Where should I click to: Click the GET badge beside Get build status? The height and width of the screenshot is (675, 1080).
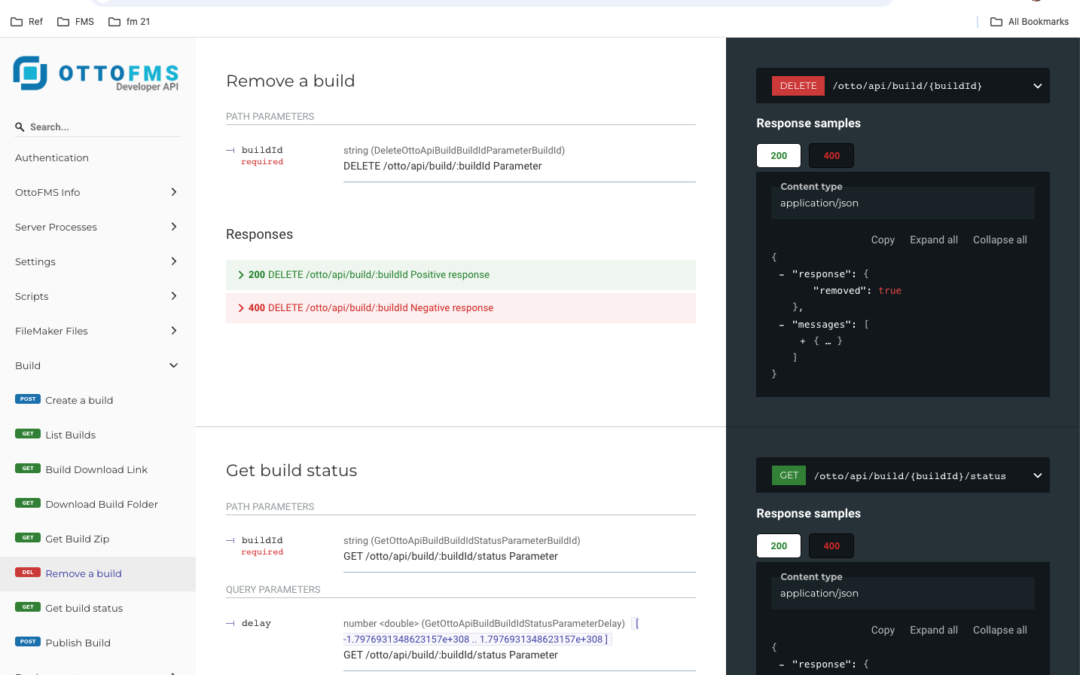[28, 607]
